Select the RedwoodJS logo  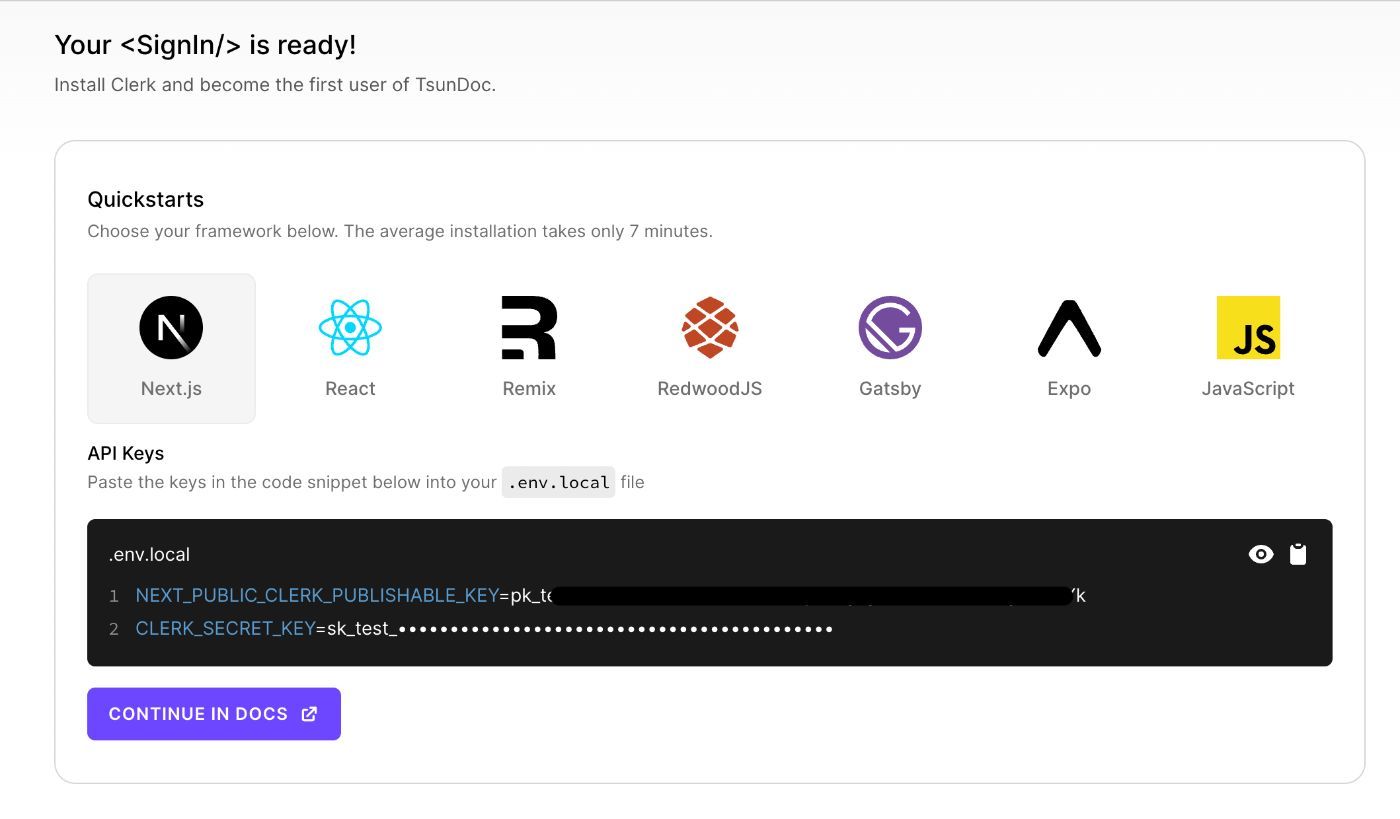pyautogui.click(x=710, y=328)
